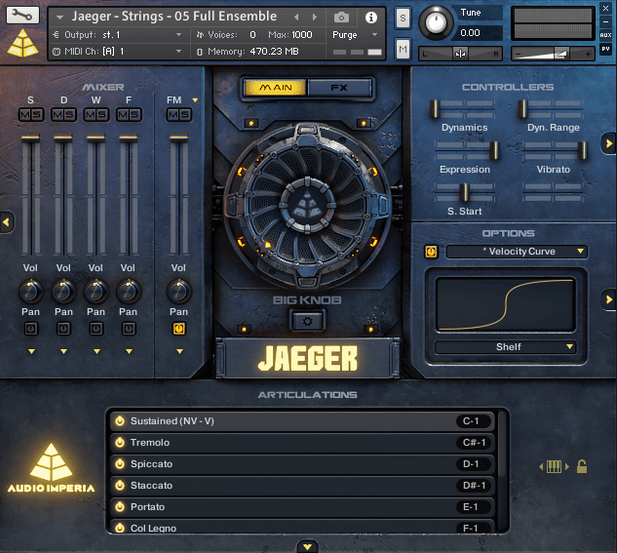Toggle Tremolo articulation power icon
The image size is (617, 553).
(x=120, y=442)
